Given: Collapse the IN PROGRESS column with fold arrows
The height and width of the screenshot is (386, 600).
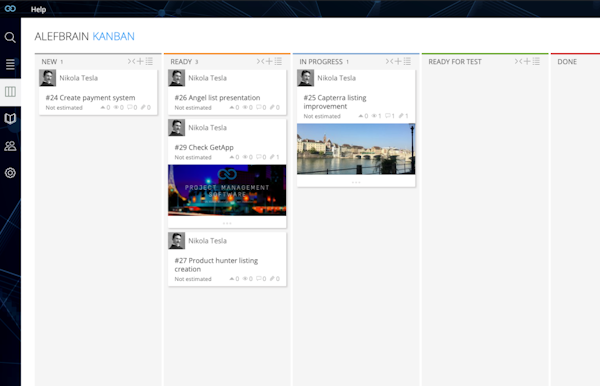Looking at the screenshot, I should (x=389, y=61).
